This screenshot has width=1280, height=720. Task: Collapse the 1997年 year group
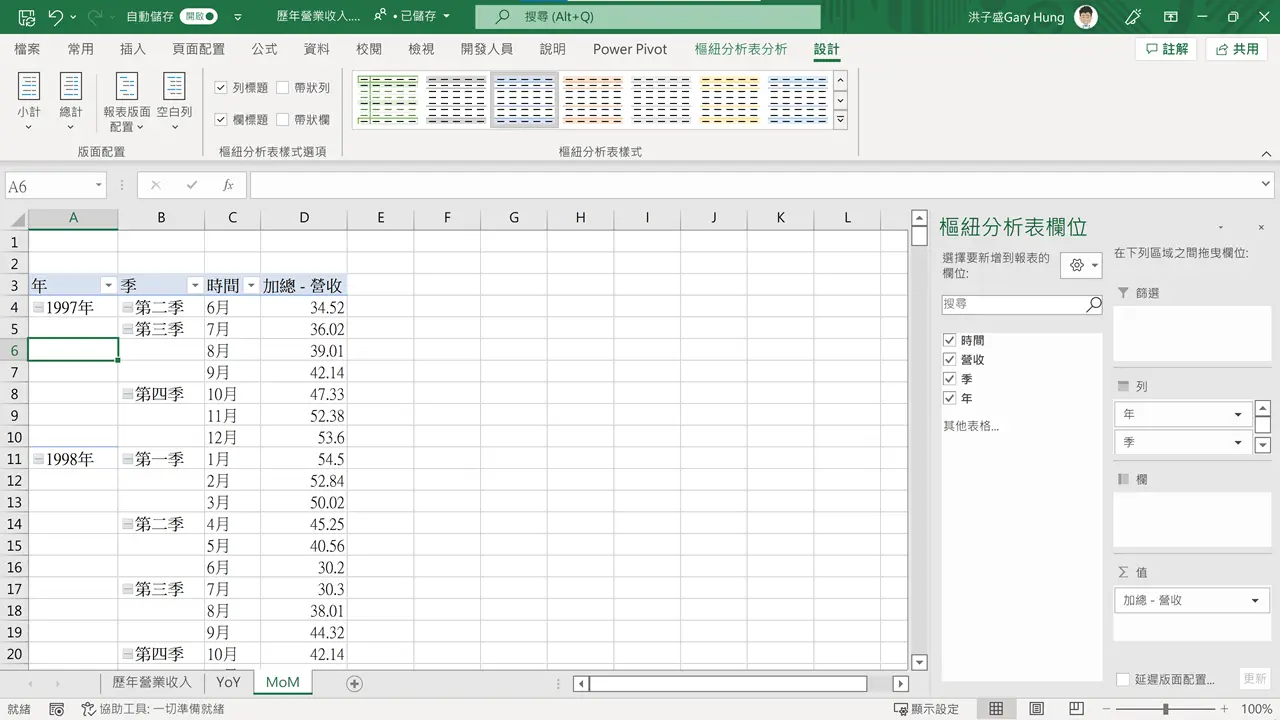point(38,308)
